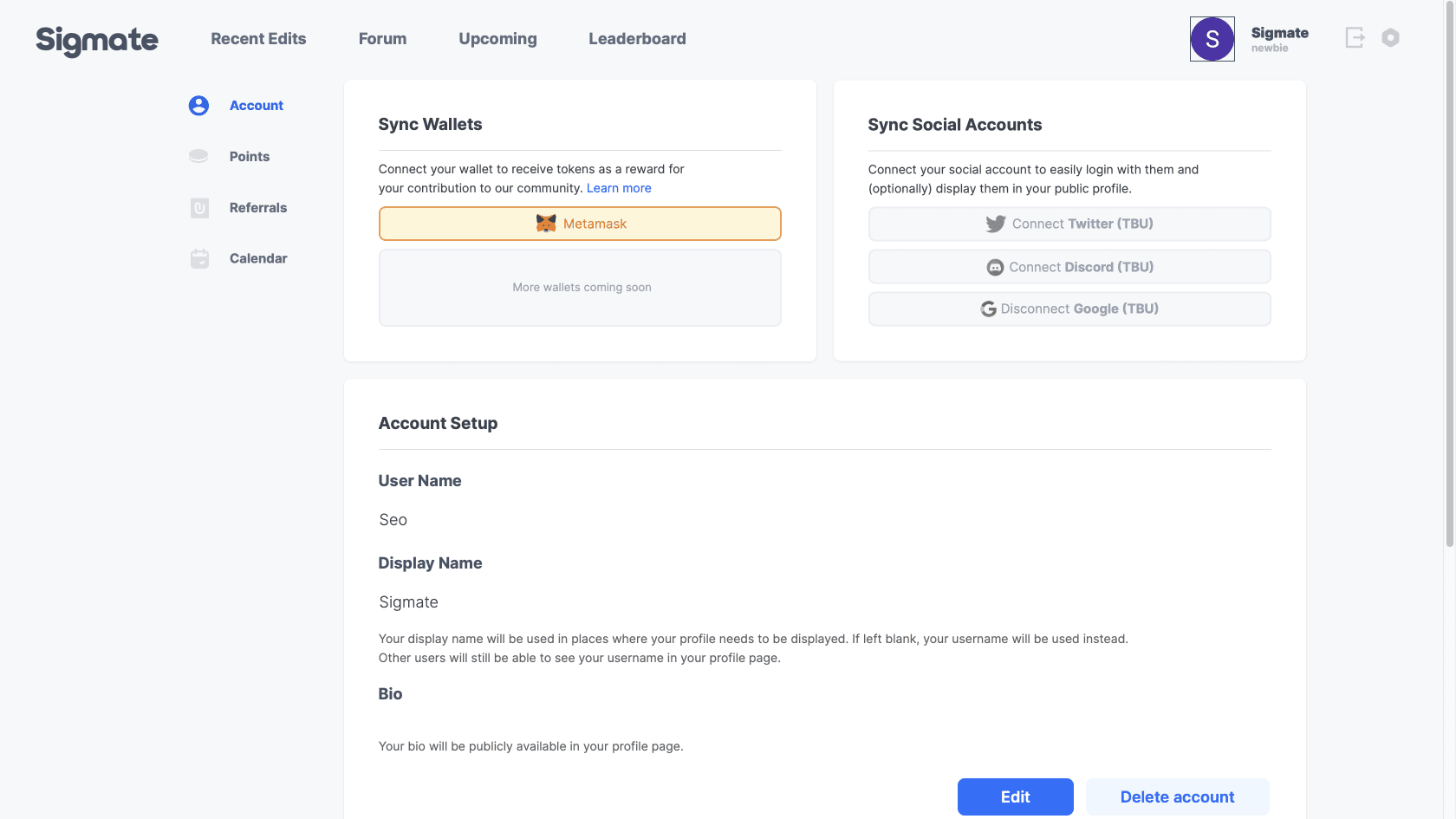Click the Delete account button
The width and height of the screenshot is (1456, 819).
pyautogui.click(x=1177, y=796)
